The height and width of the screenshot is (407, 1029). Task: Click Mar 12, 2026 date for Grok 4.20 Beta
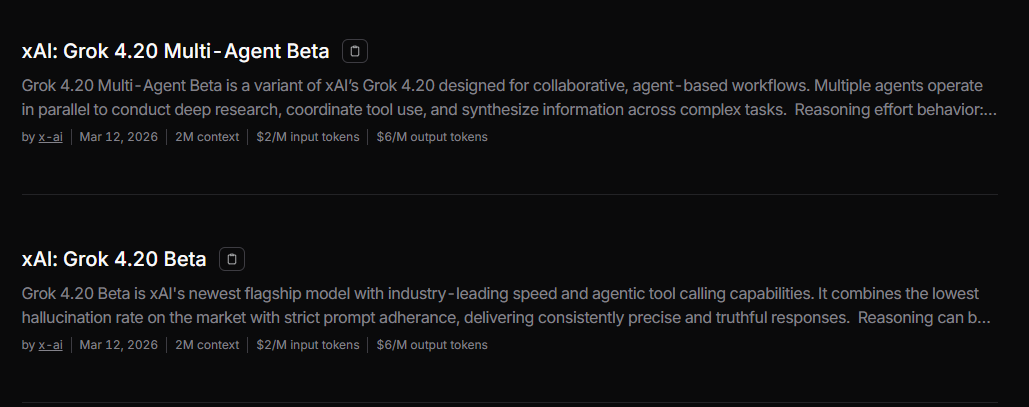point(118,345)
